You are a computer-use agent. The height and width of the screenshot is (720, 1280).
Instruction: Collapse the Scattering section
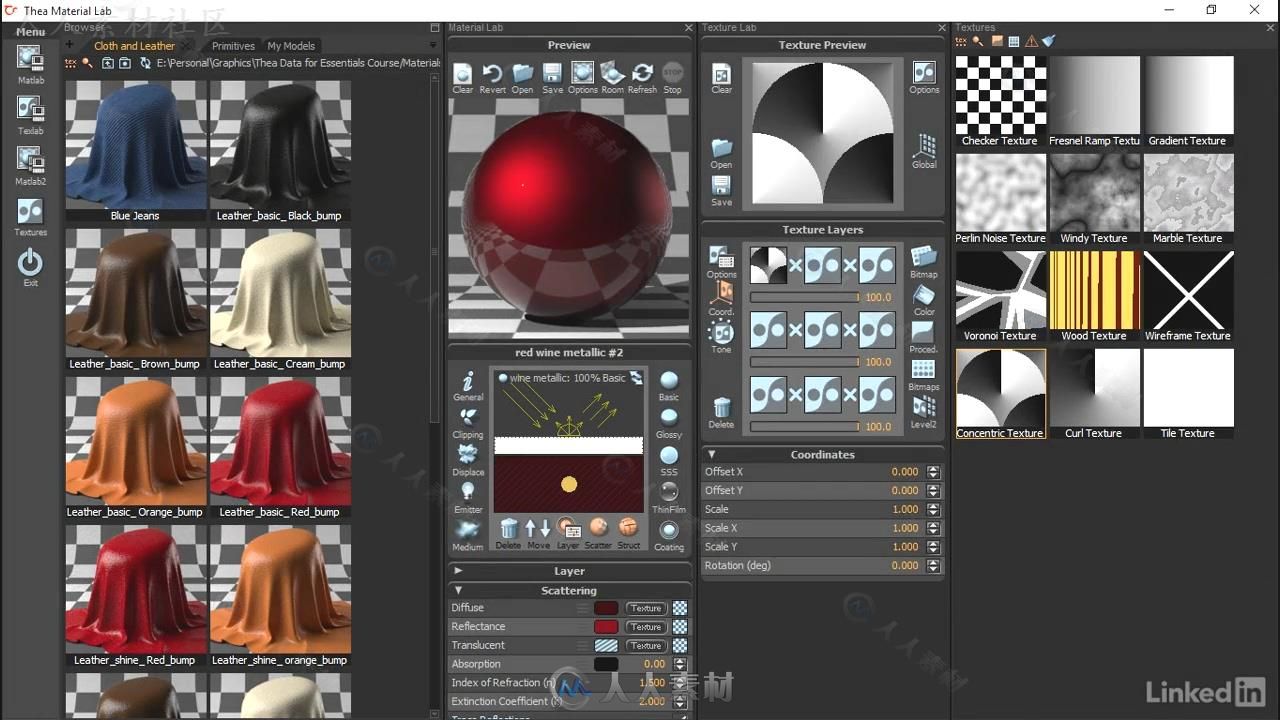[458, 590]
